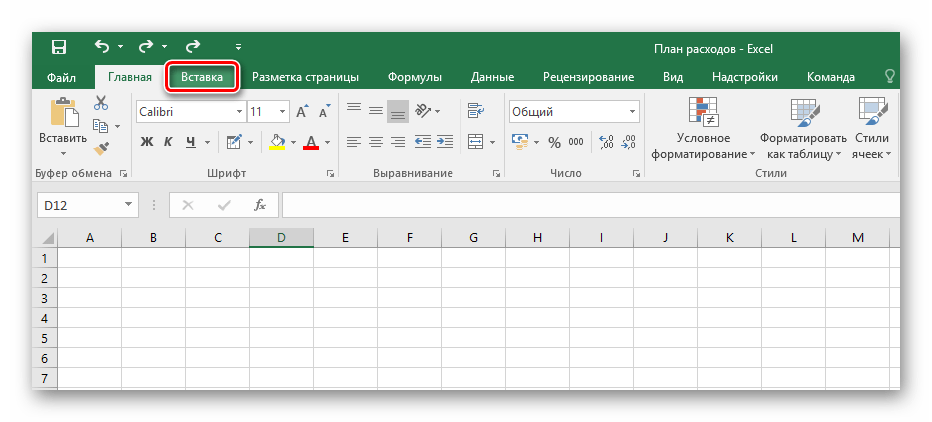Click the Insert Function fx icon
Image resolution: width=932 pixels, height=422 pixels.
tap(260, 205)
